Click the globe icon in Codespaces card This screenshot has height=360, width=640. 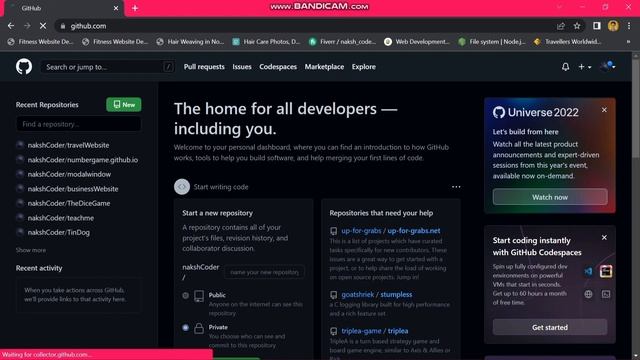pos(588,294)
